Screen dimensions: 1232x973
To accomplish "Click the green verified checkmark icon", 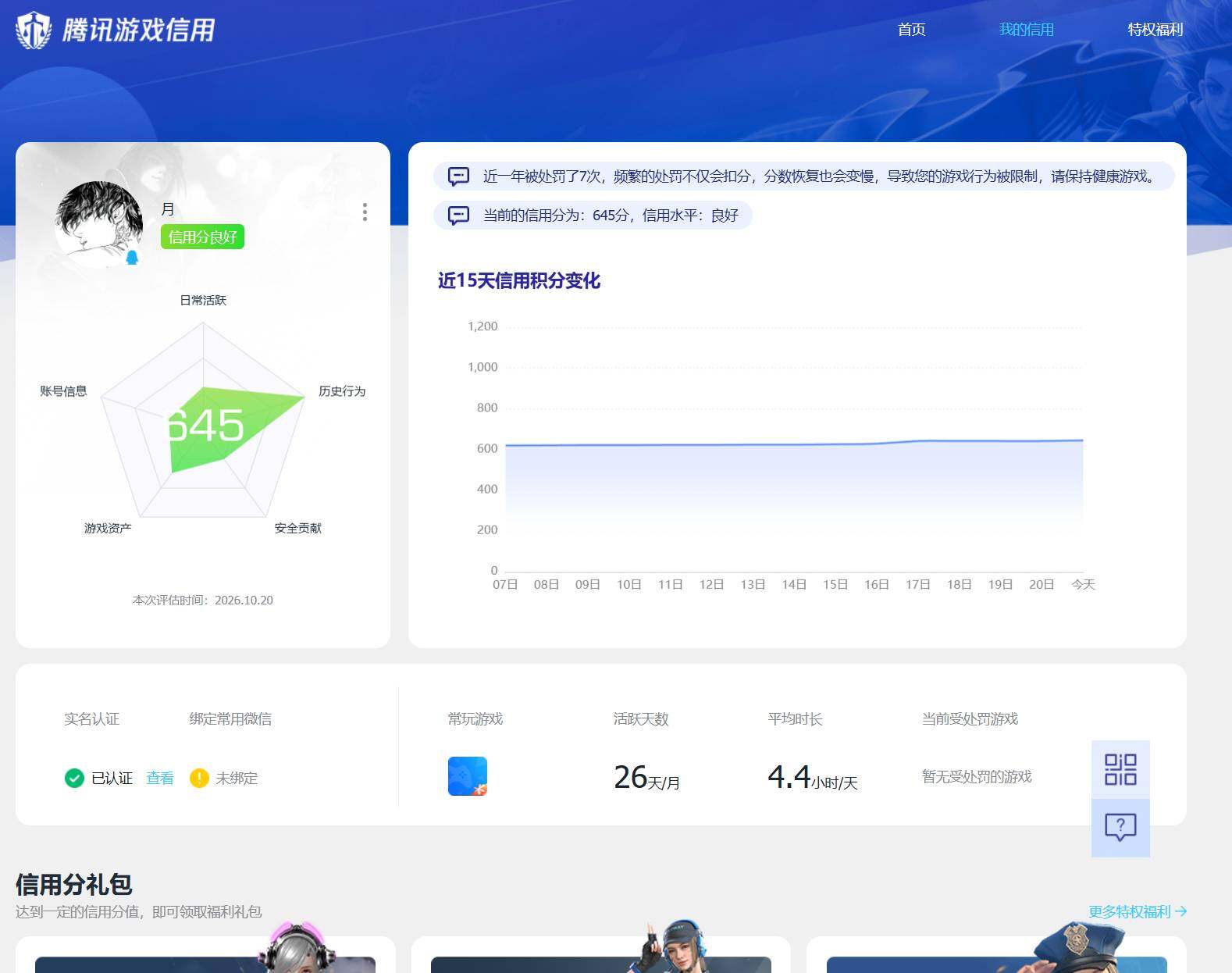I will pyautogui.click(x=74, y=778).
